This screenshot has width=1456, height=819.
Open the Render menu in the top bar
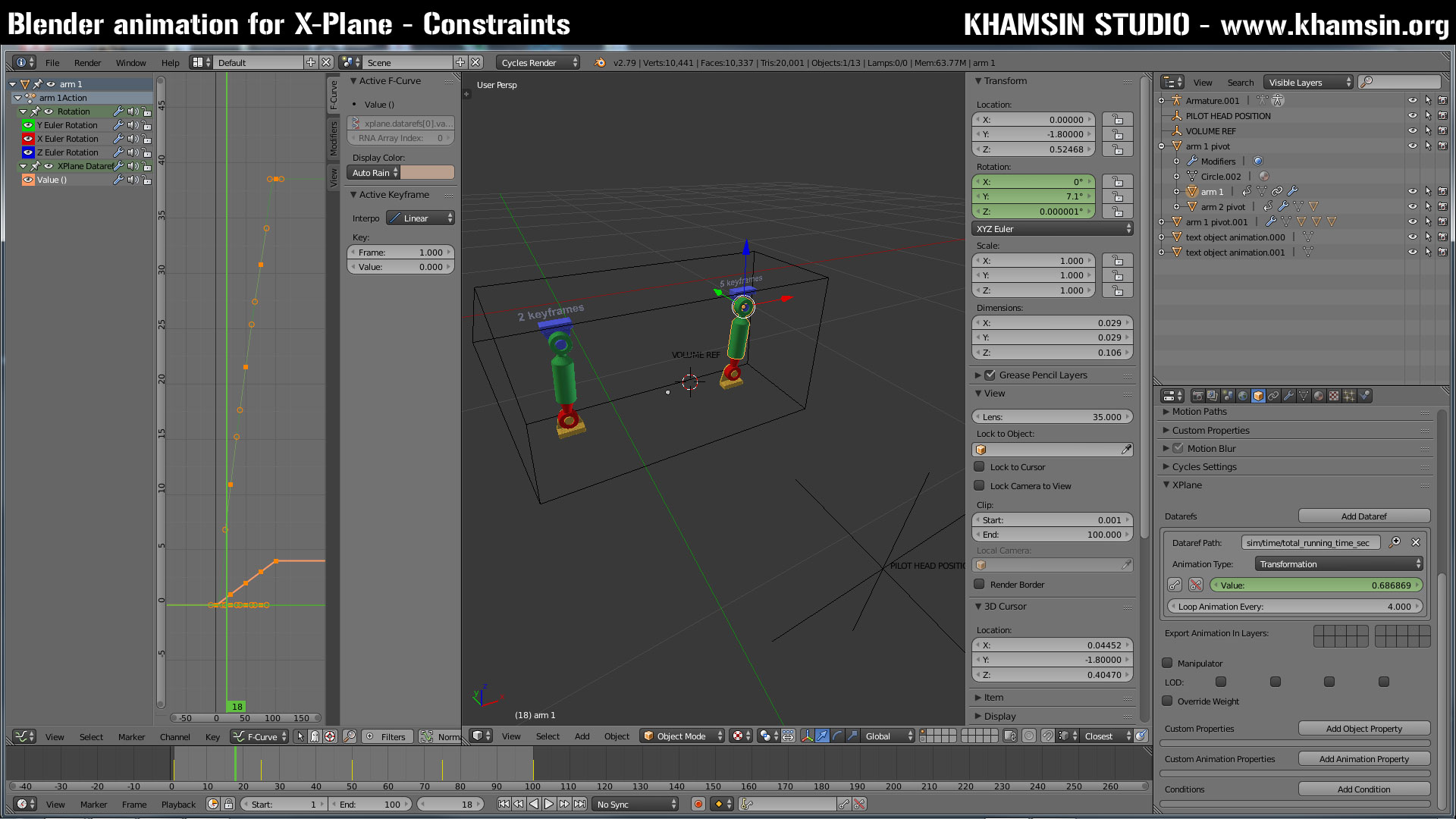[x=87, y=63]
